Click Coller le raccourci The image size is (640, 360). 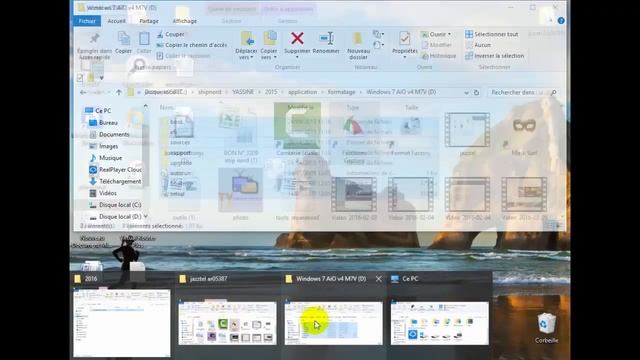[184, 56]
